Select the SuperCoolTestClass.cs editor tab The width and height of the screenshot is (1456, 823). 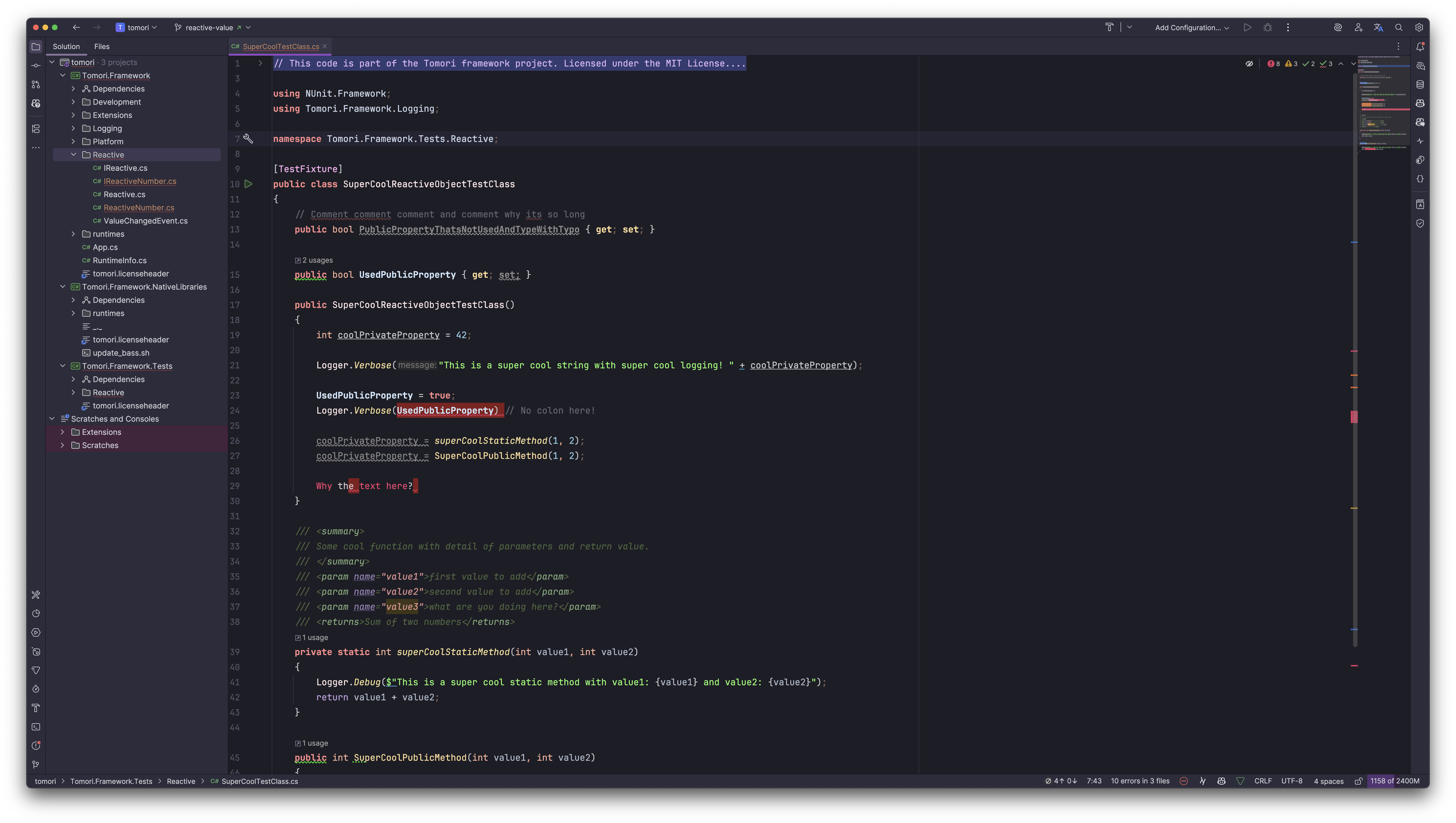tap(280, 46)
